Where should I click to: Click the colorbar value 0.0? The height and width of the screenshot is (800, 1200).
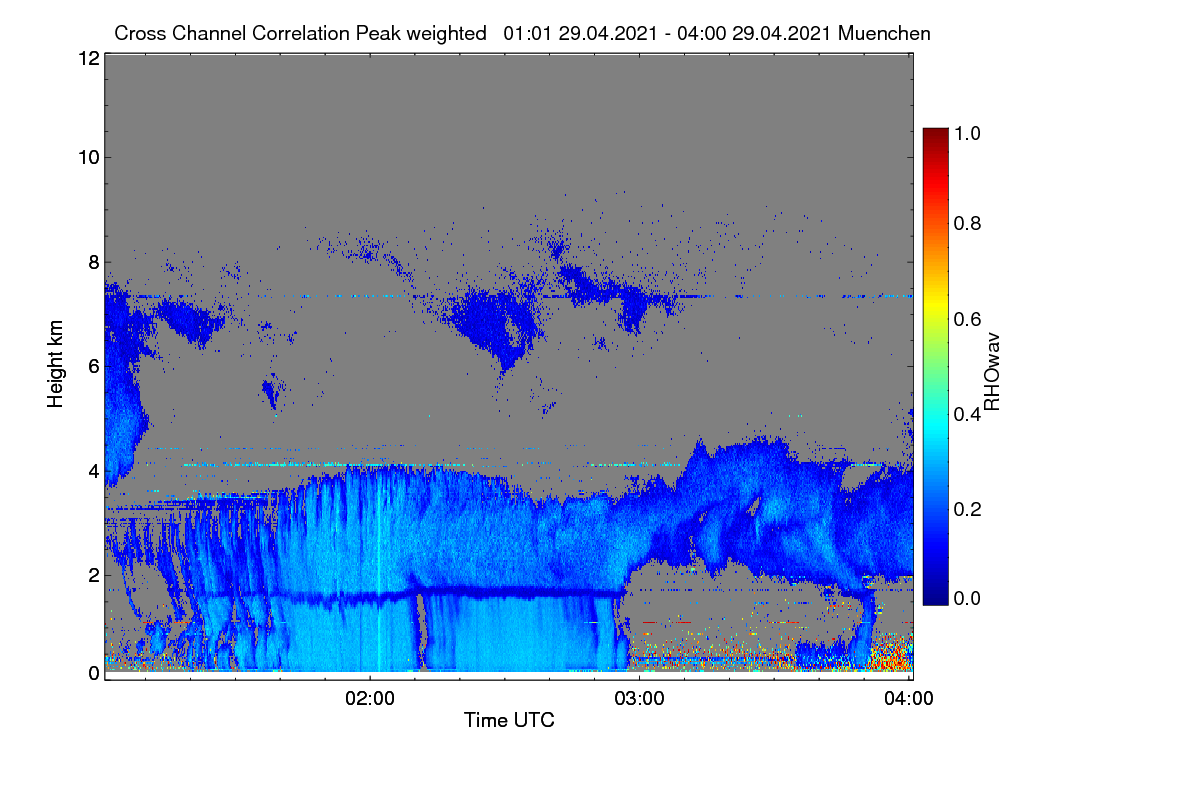click(969, 598)
